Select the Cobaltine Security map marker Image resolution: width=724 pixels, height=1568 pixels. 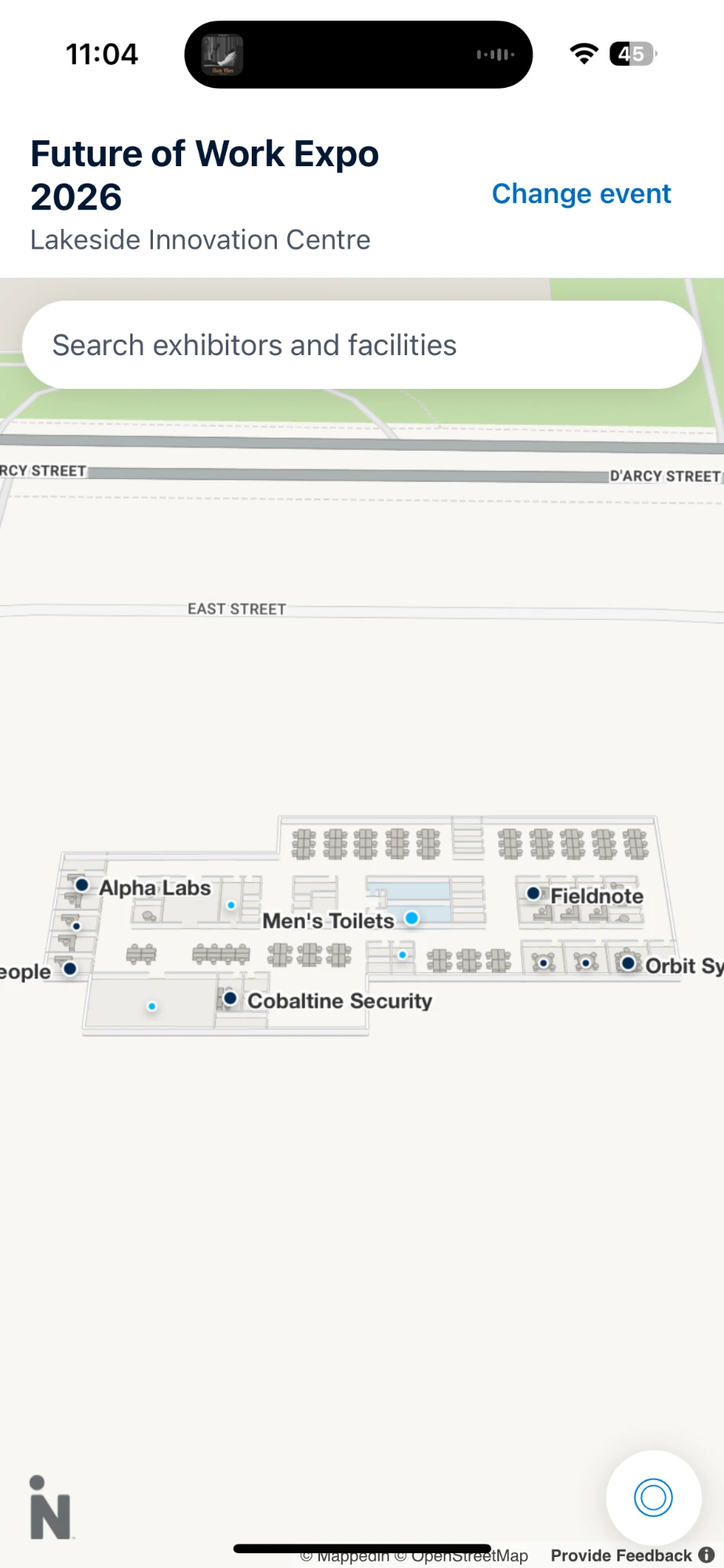pos(230,998)
